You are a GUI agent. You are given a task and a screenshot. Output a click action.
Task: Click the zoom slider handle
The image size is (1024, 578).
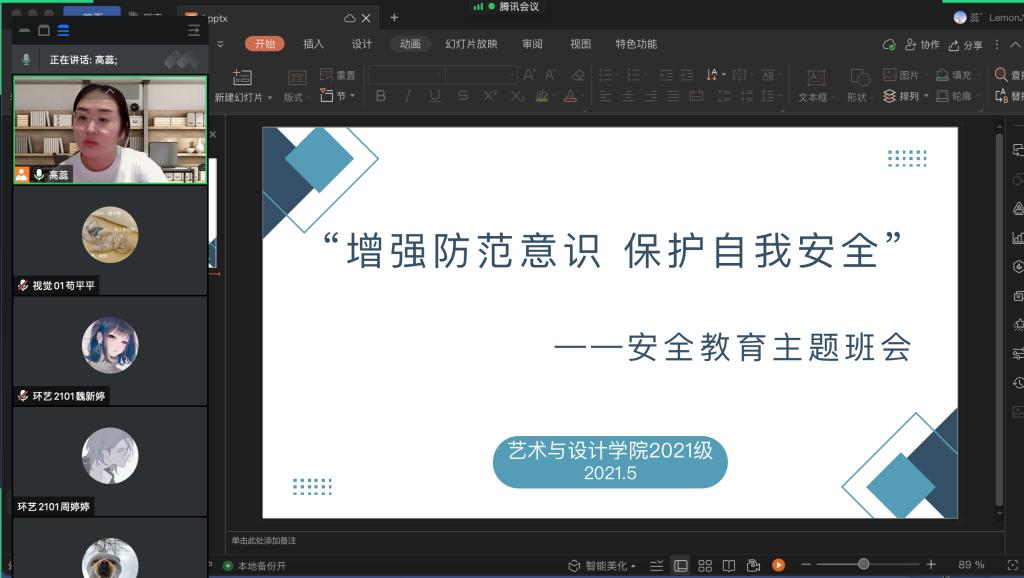coord(863,565)
